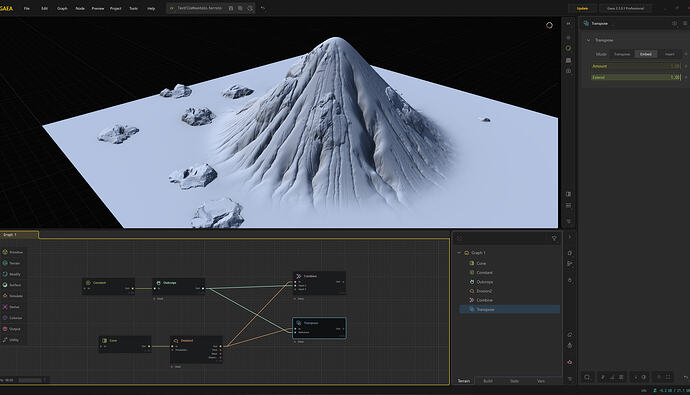Adjust the Amount slider
Image resolution: width=690 pixels, height=395 pixels.
[636, 66]
